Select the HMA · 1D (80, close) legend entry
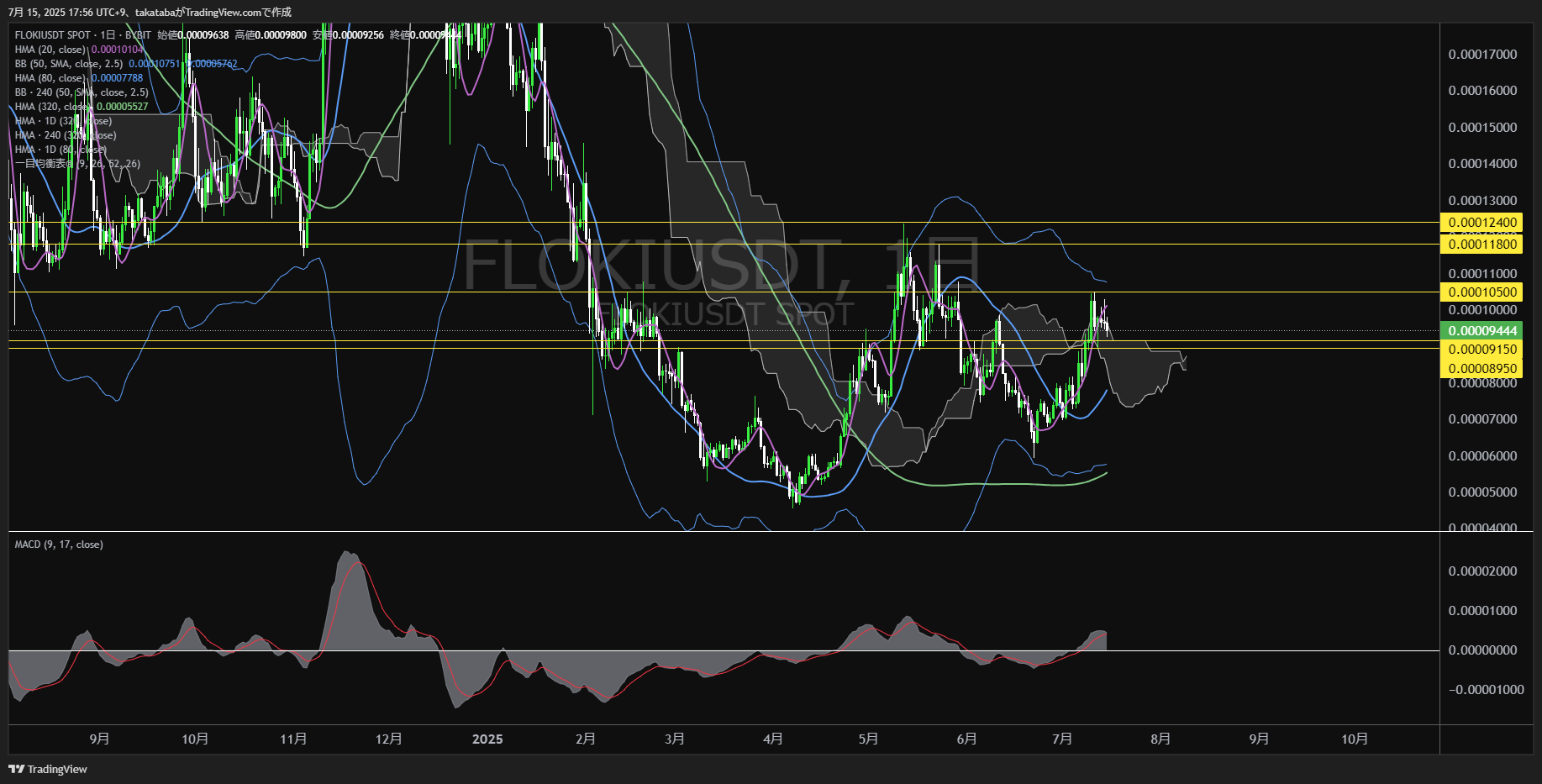 [x=61, y=150]
